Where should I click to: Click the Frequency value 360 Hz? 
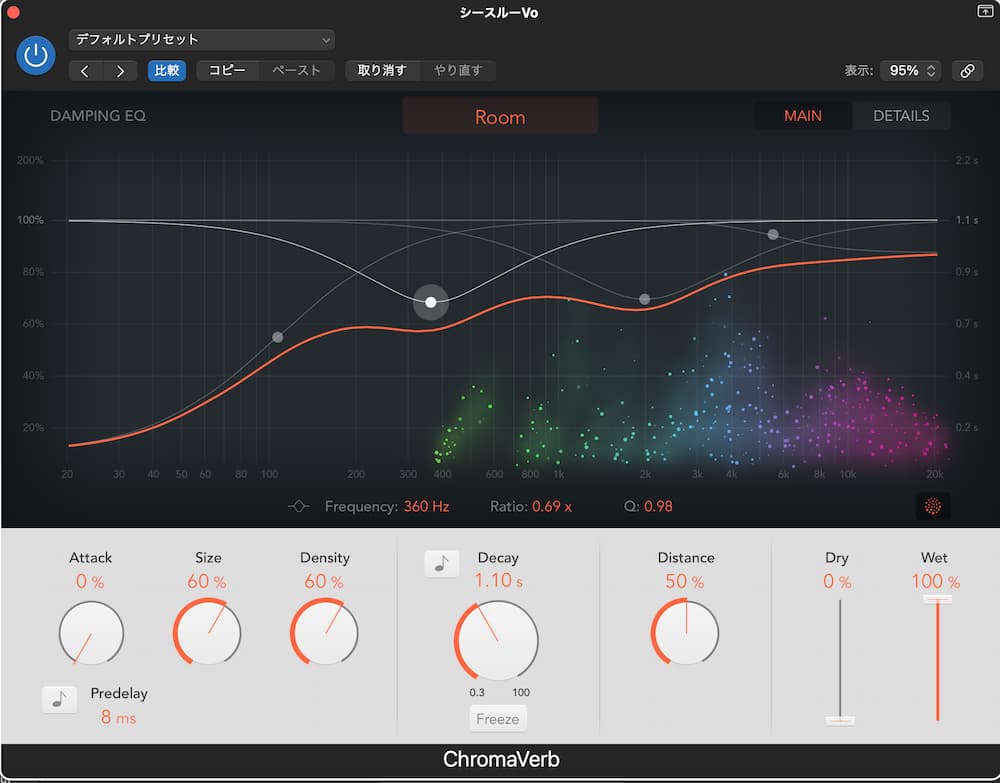(x=427, y=506)
